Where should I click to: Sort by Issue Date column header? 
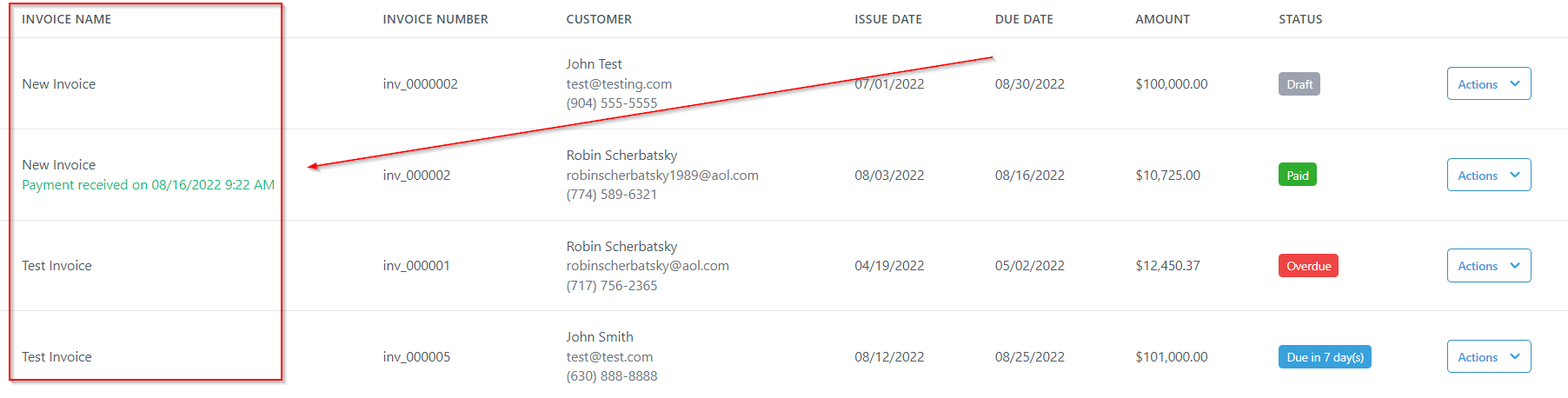pyautogui.click(x=887, y=19)
